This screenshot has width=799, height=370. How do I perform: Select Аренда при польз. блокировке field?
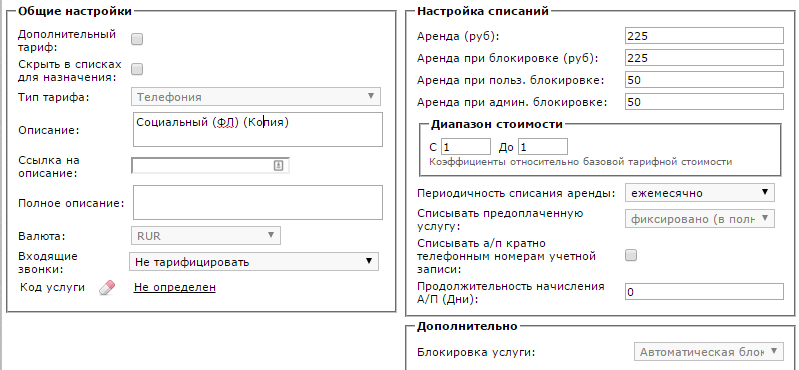704,80
